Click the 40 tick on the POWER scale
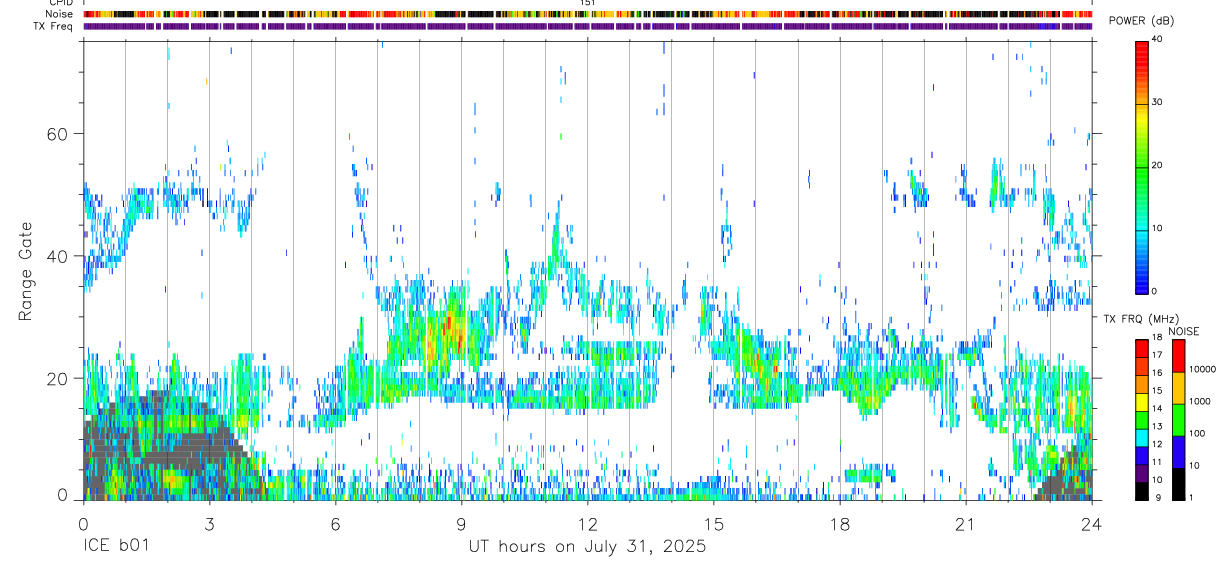This screenshot has width=1228, height=567. click(1157, 41)
